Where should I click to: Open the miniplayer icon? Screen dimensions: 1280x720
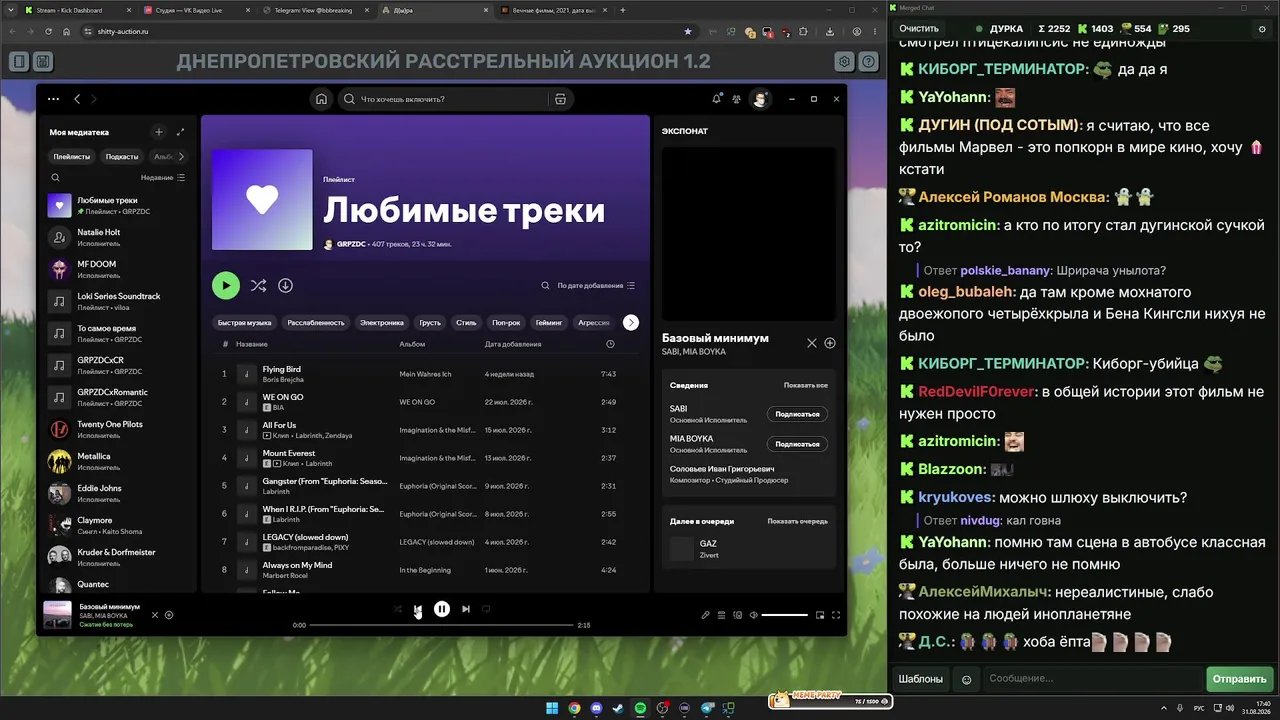tap(820, 615)
